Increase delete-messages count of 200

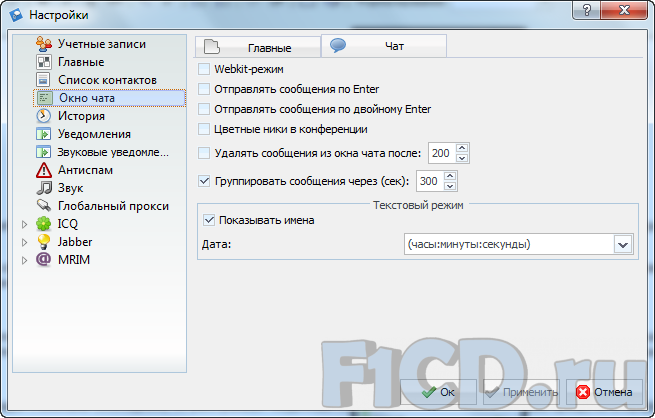[x=462, y=148]
